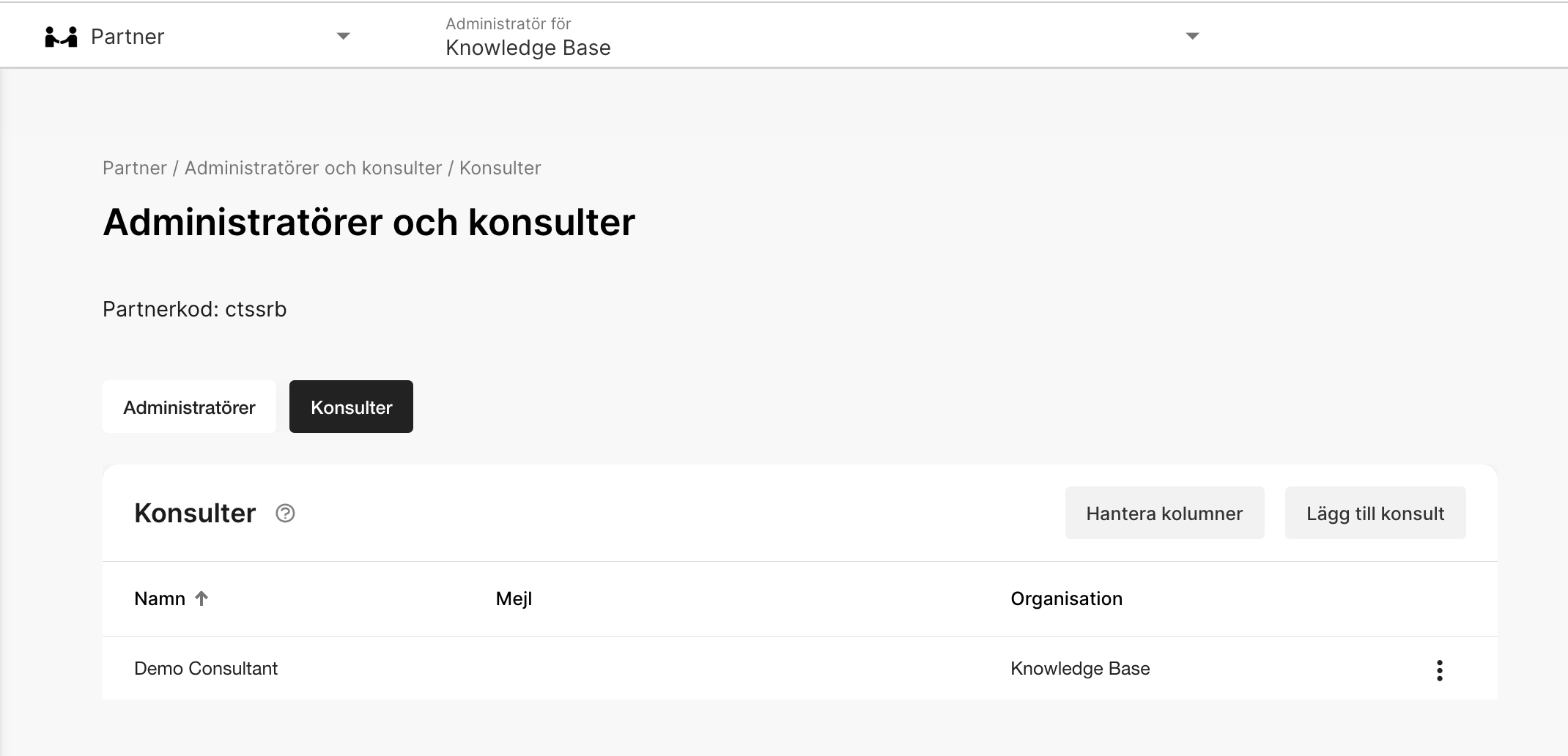Expand the Administratör för Knowledge Base dropdown
This screenshot has width=1568, height=756.
pyautogui.click(x=1192, y=36)
